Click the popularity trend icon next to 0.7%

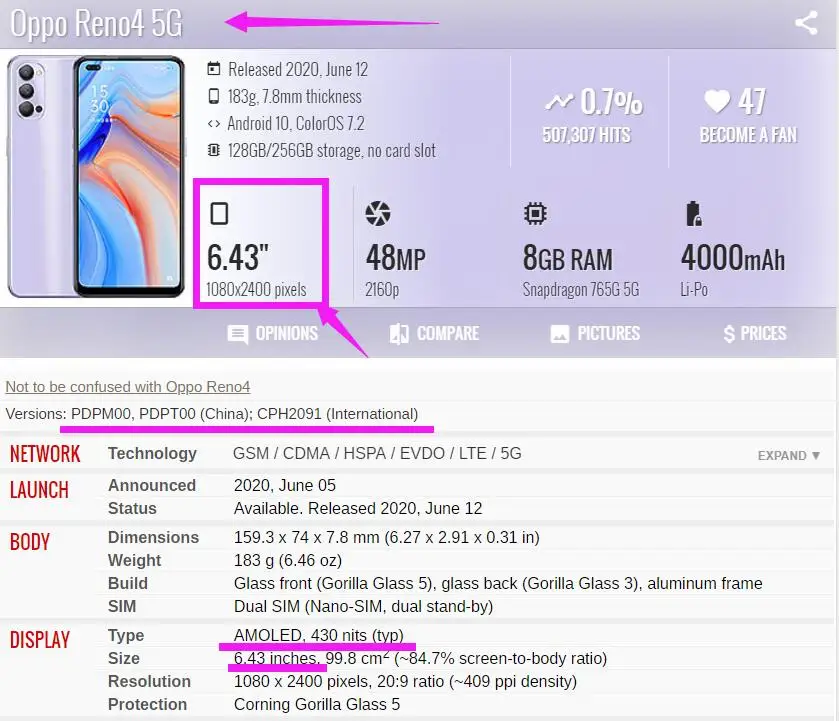click(559, 101)
